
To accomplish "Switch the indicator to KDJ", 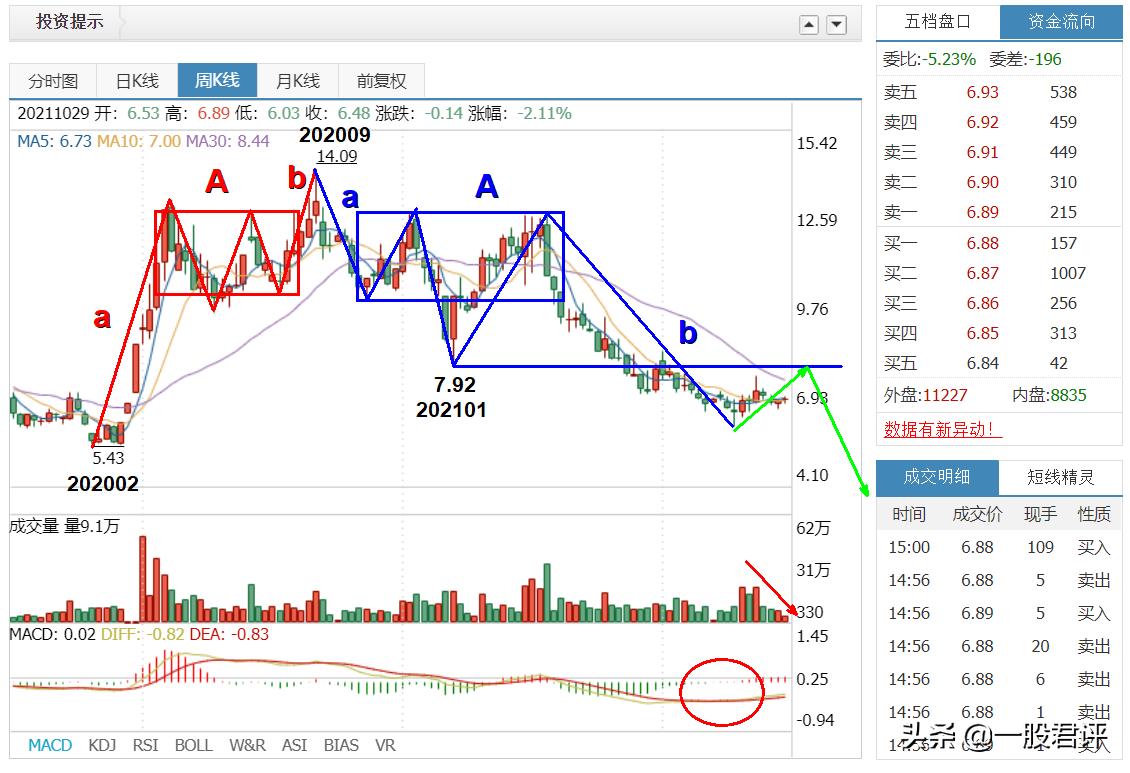I will point(101,745).
